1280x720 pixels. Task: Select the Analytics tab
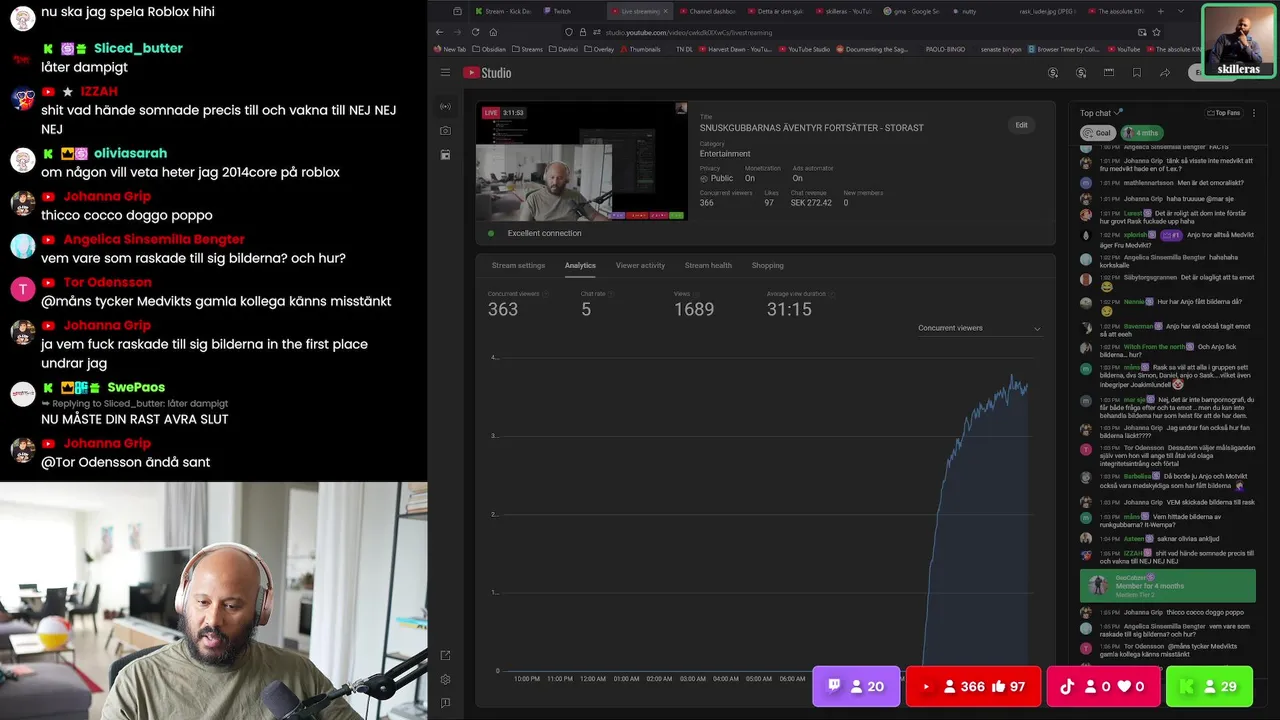[580, 265]
